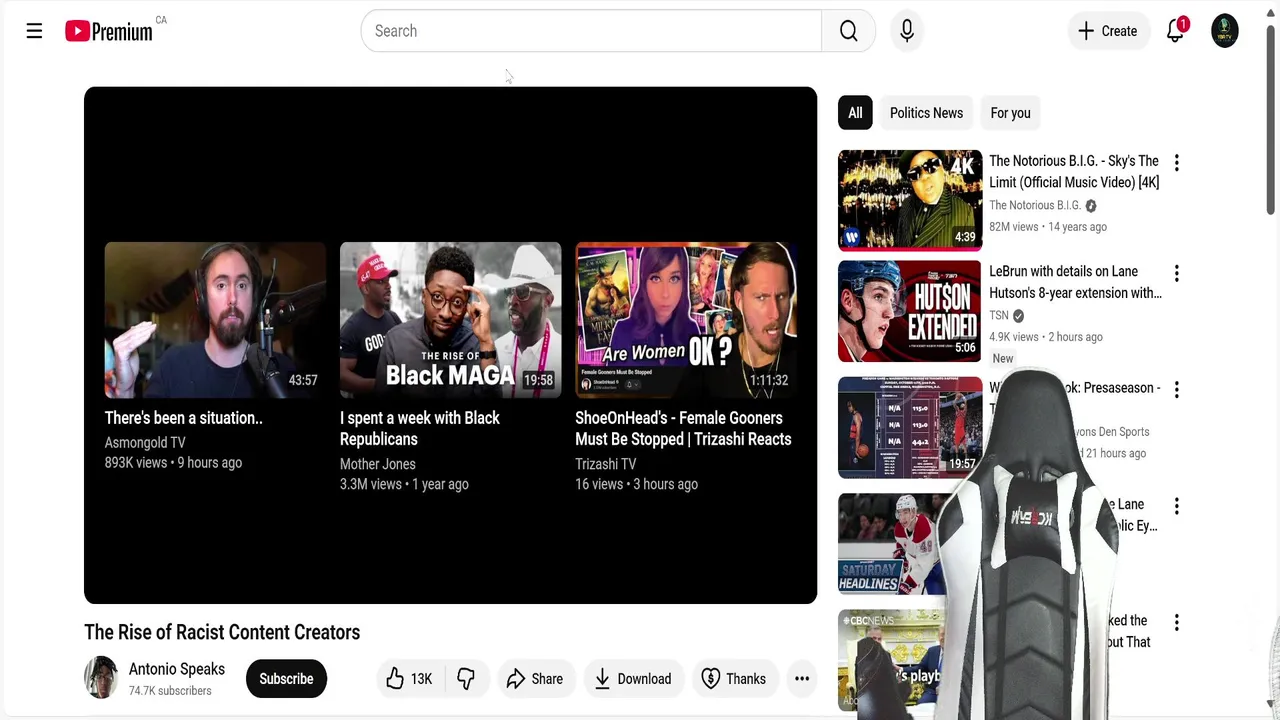Dislike the video with thumbs down
This screenshot has height=720, width=1280.
click(465, 679)
